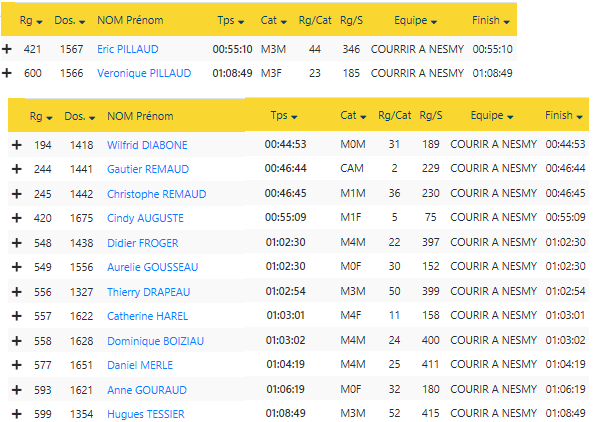Open Wilfrid DIABONE runner link
The width and height of the screenshot is (598, 422).
(x=147, y=145)
